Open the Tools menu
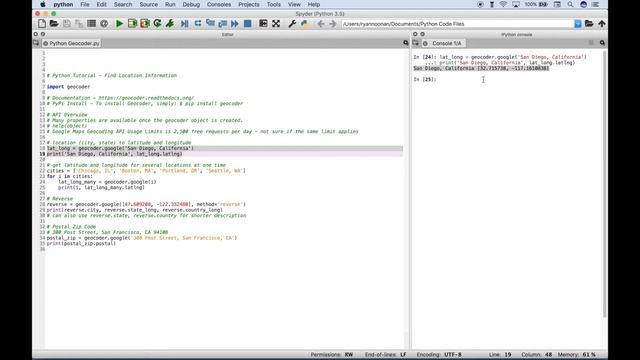Viewport: 640px width, 360px height. point(273,4)
